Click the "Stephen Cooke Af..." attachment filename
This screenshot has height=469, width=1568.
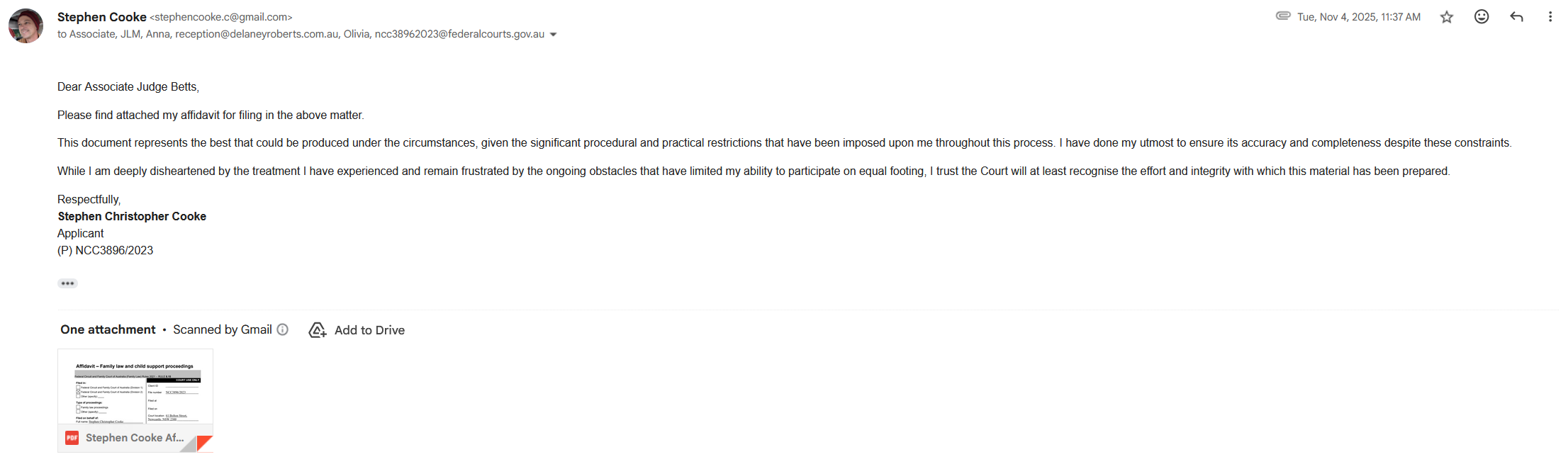pos(135,438)
